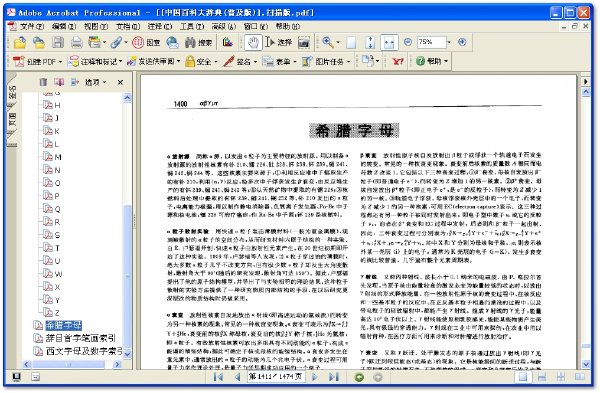Enable facing pages layout in status bar

point(580,377)
